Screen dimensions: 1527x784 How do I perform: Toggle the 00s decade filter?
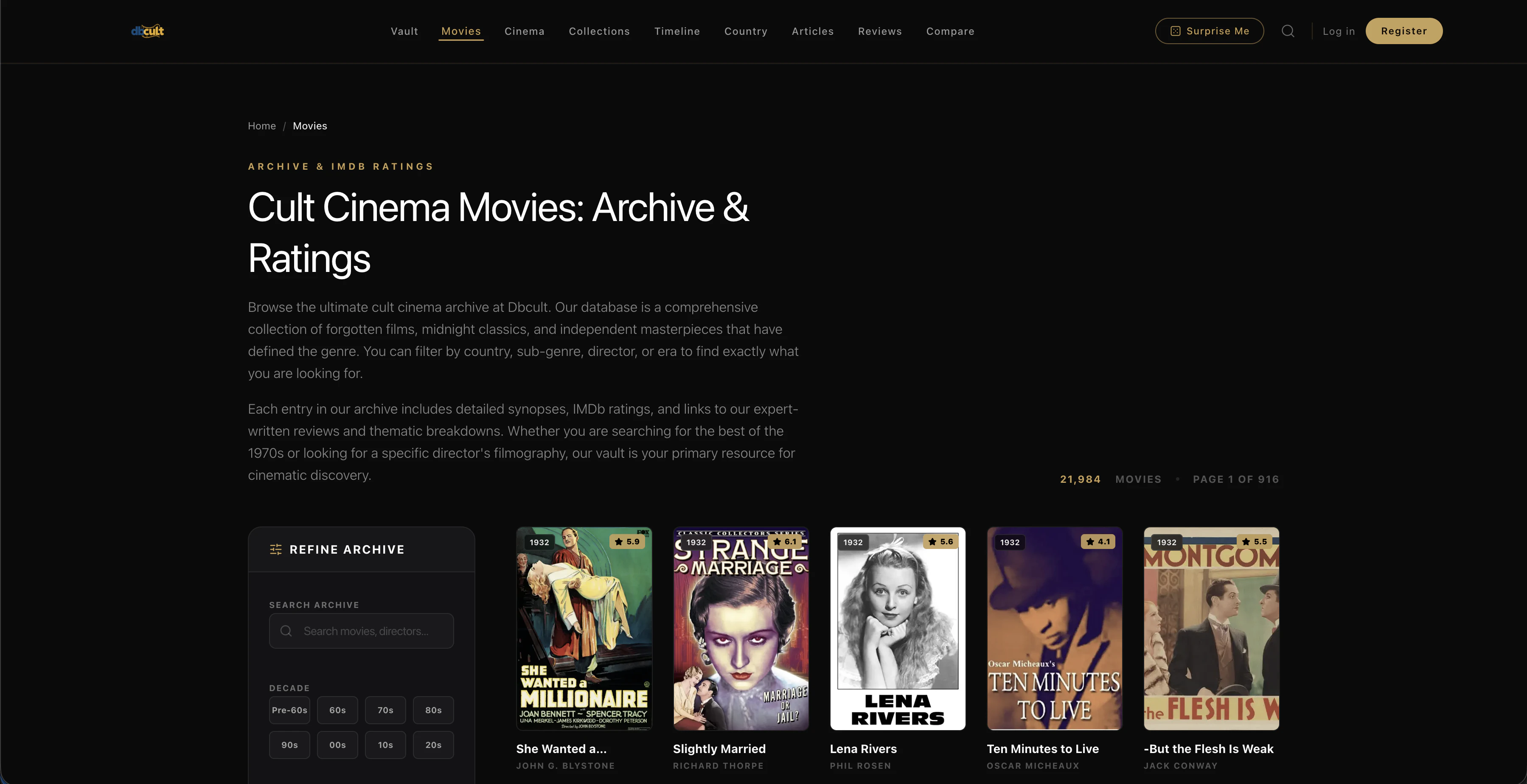[337, 745]
